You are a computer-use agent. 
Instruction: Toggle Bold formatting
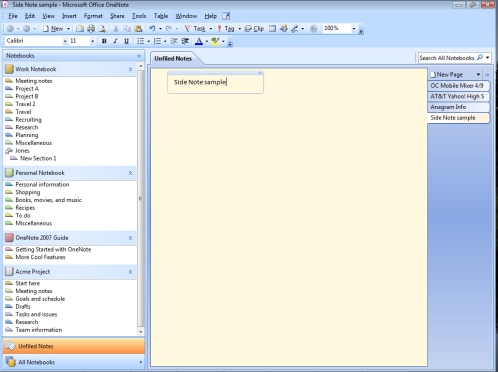104,41
